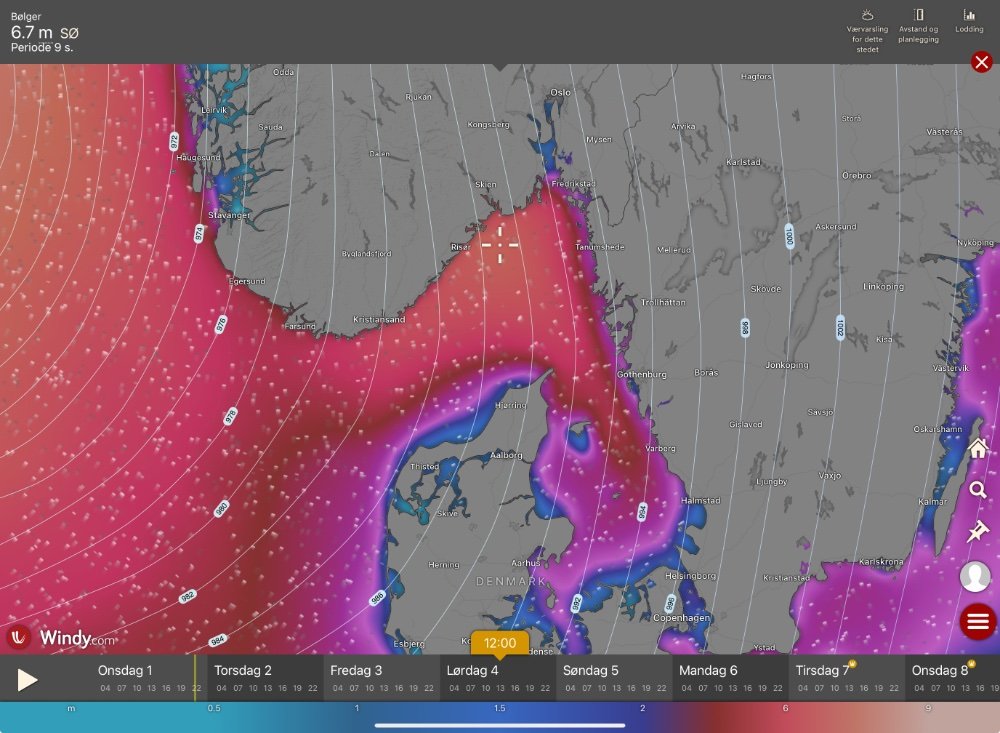Choose Mandag 6 in the timeline
Image resolution: width=1000 pixels, height=733 pixels.
tap(708, 670)
